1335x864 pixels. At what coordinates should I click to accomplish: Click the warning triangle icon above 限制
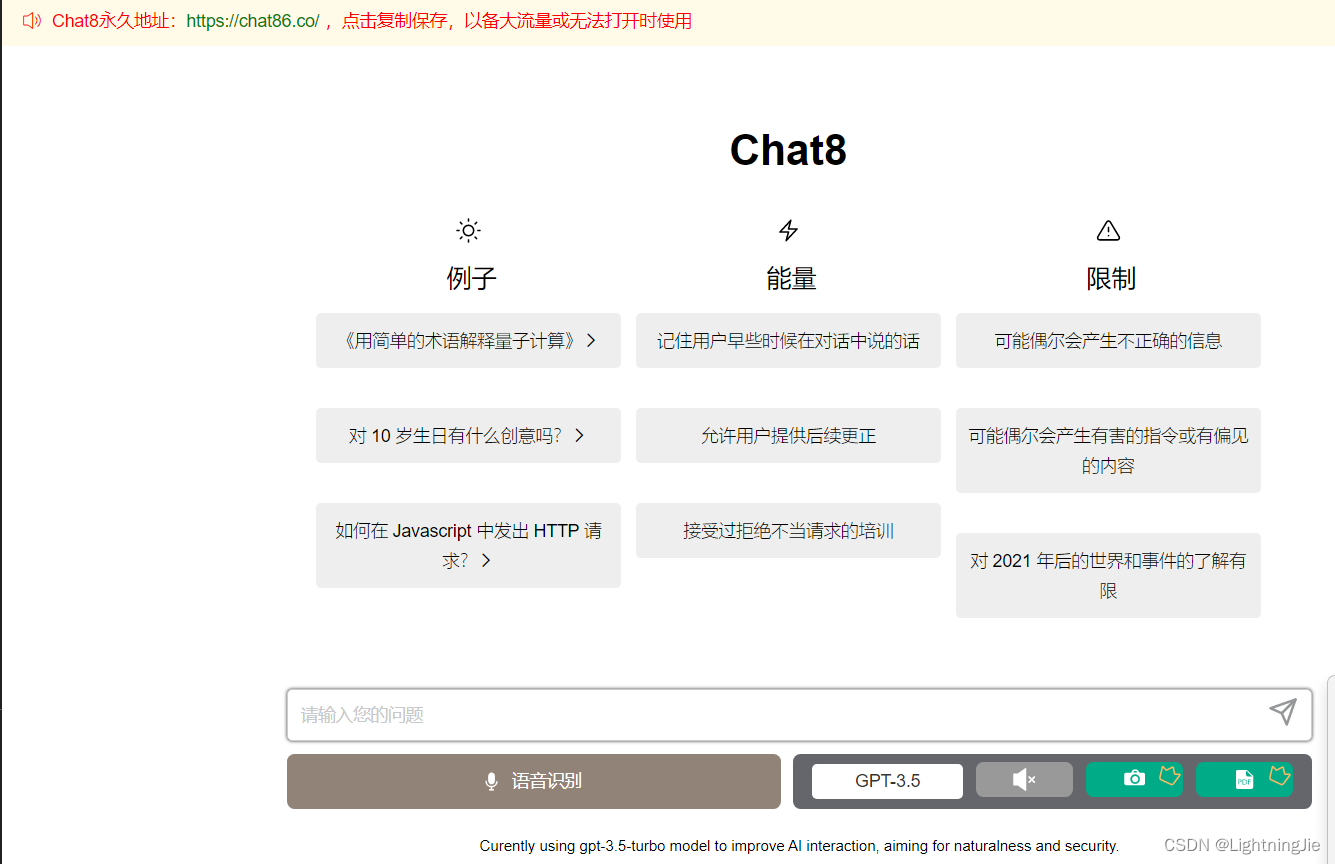(x=1108, y=231)
